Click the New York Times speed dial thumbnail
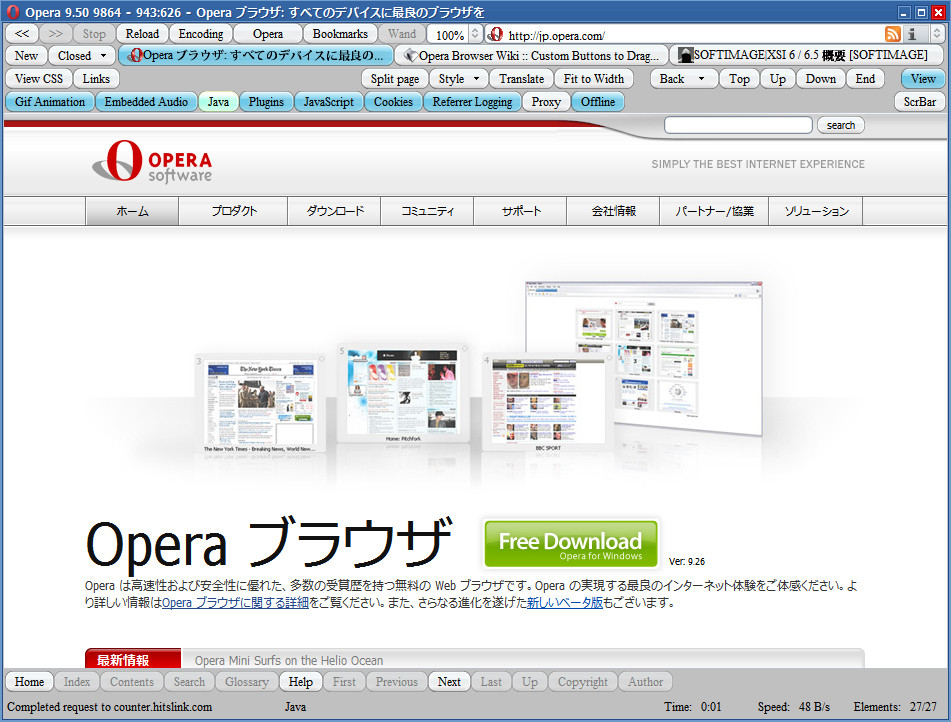 260,405
